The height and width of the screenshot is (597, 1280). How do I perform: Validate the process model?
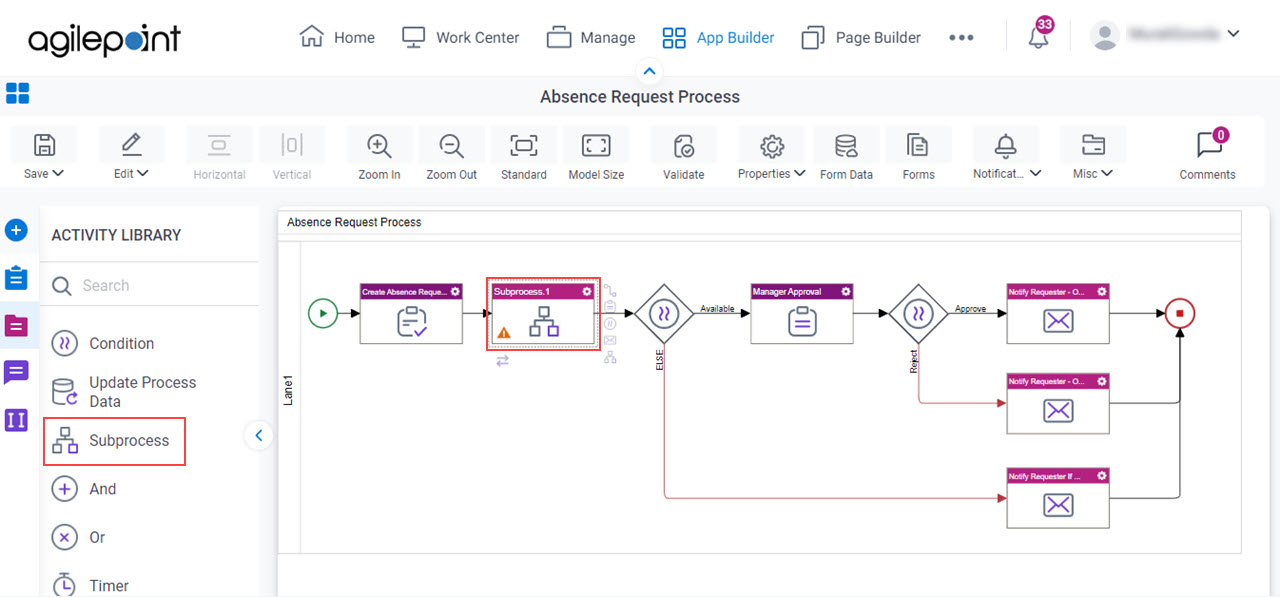[684, 156]
